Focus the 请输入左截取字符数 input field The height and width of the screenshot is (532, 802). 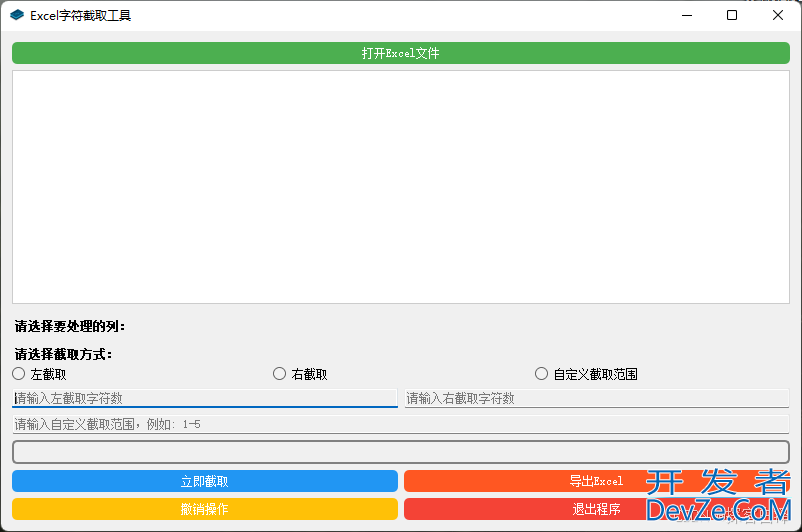(x=204, y=398)
